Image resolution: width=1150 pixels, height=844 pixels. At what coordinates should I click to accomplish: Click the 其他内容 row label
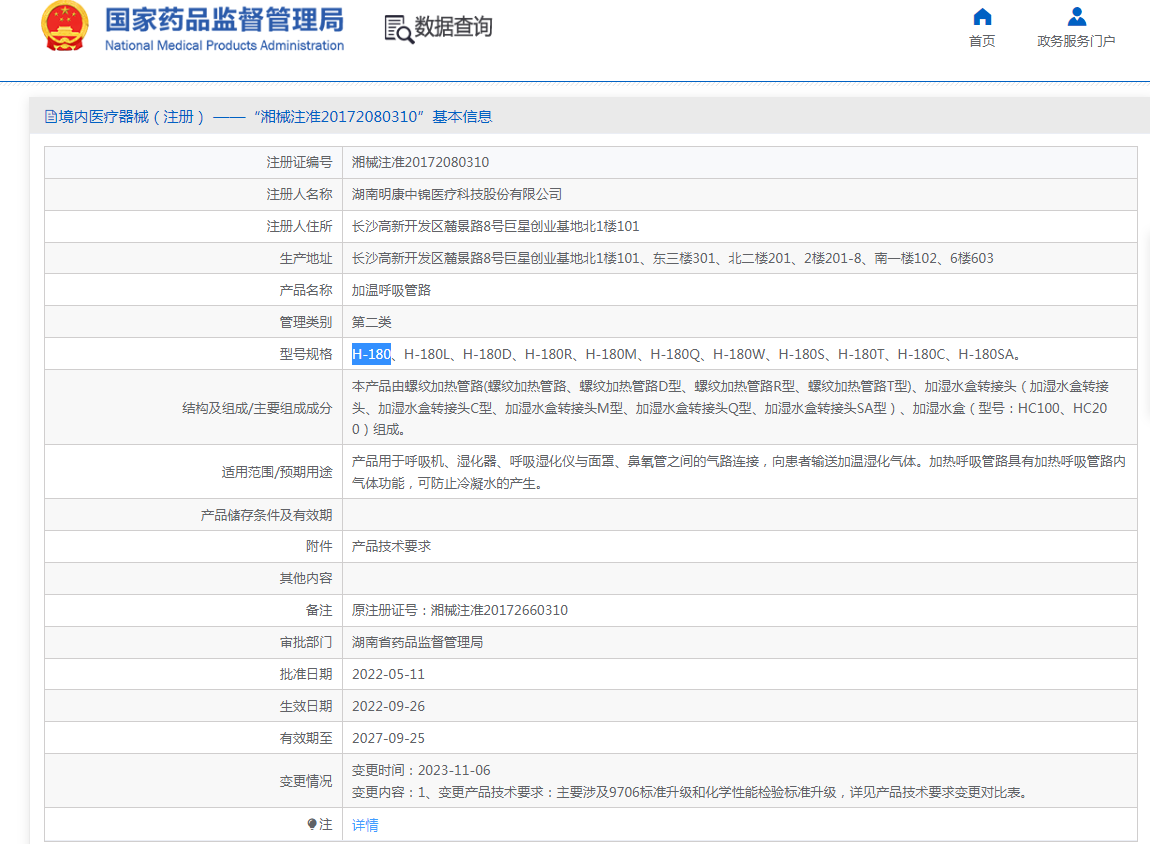pos(306,579)
